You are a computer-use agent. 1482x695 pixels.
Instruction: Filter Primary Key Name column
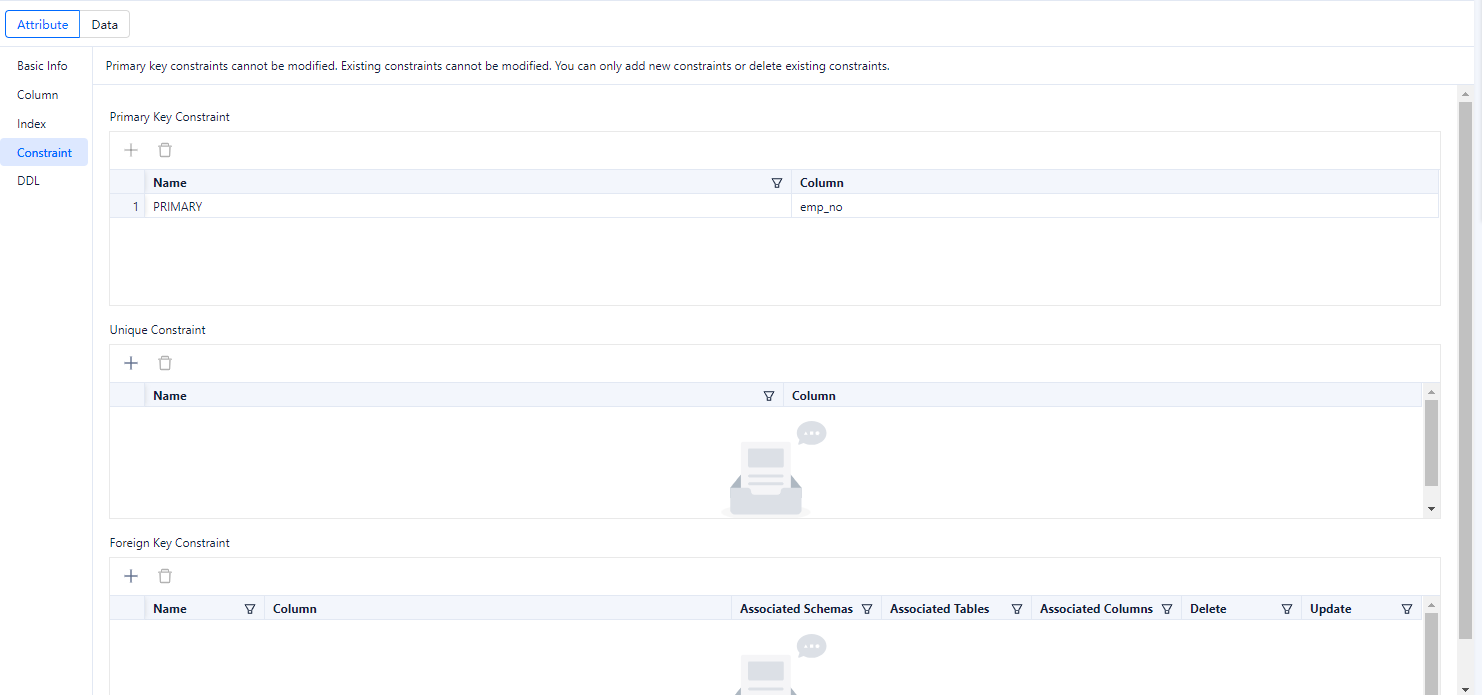pos(777,183)
